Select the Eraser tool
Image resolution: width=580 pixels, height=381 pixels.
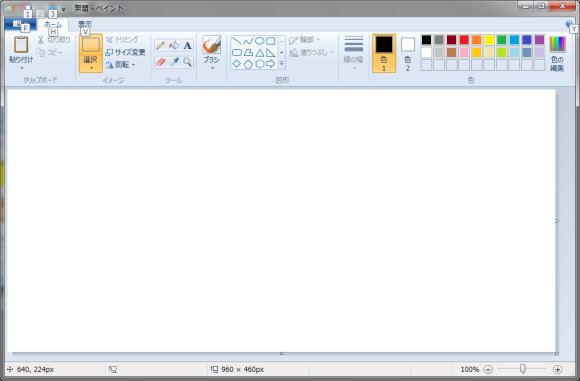(160, 62)
